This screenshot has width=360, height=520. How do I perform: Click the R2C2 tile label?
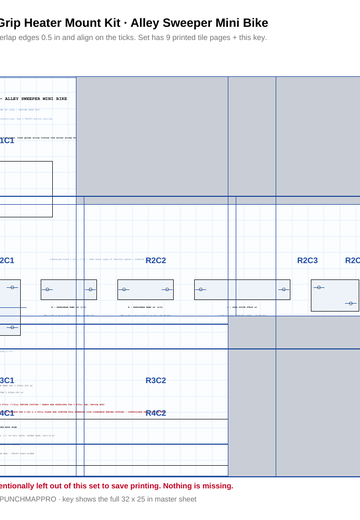[156, 260]
